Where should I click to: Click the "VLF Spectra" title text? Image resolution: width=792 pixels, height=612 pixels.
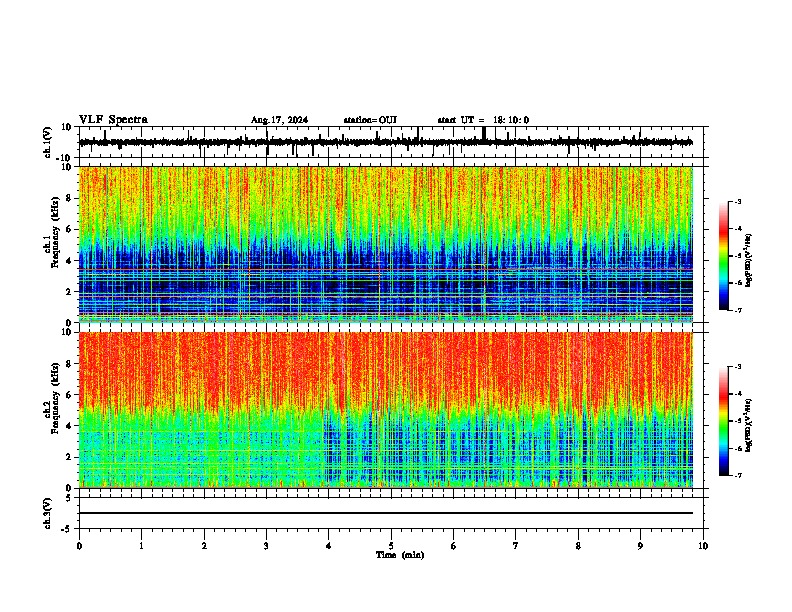click(113, 120)
